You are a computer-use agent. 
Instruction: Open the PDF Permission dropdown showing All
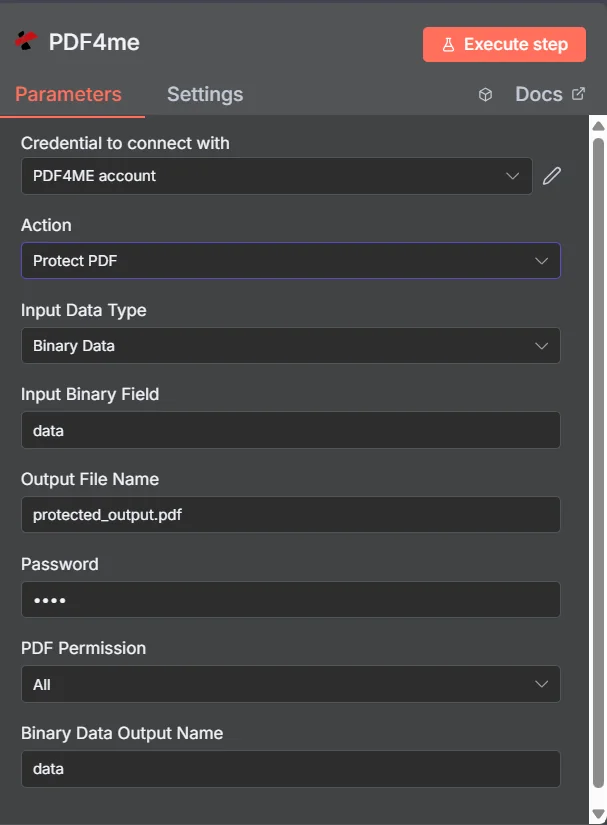(291, 684)
